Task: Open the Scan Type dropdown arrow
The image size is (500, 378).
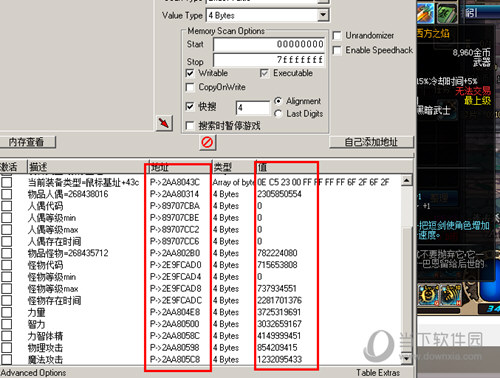Action: click(x=323, y=1)
